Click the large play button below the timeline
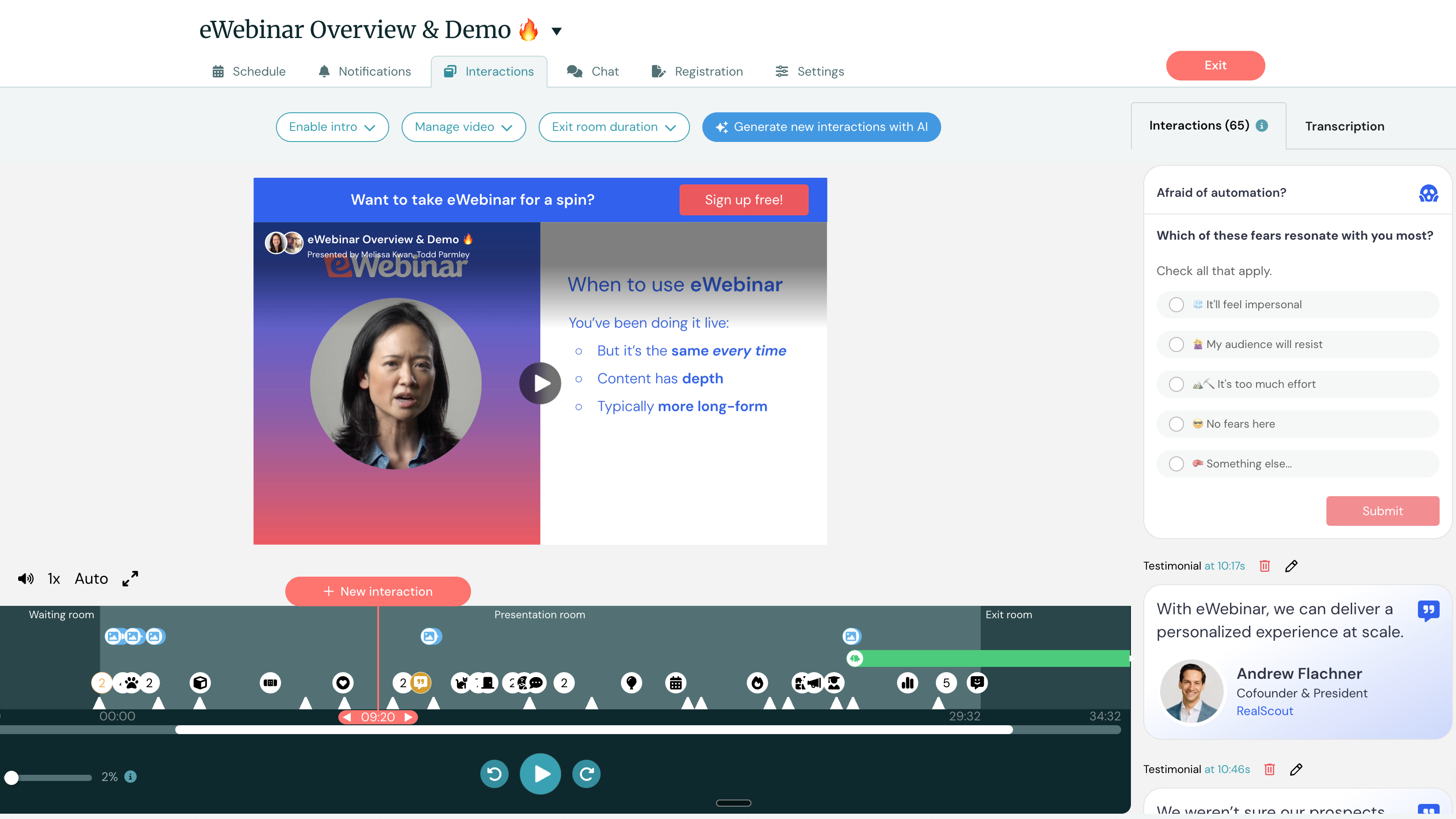Screen dimensions: 1456x819 [540, 774]
